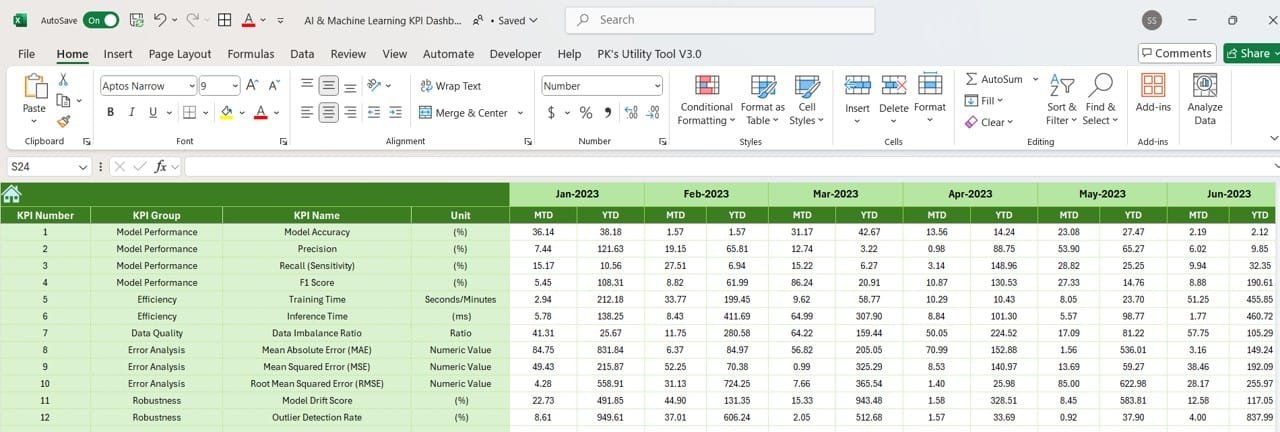Toggle Wrap Text for the cells

pos(450,86)
